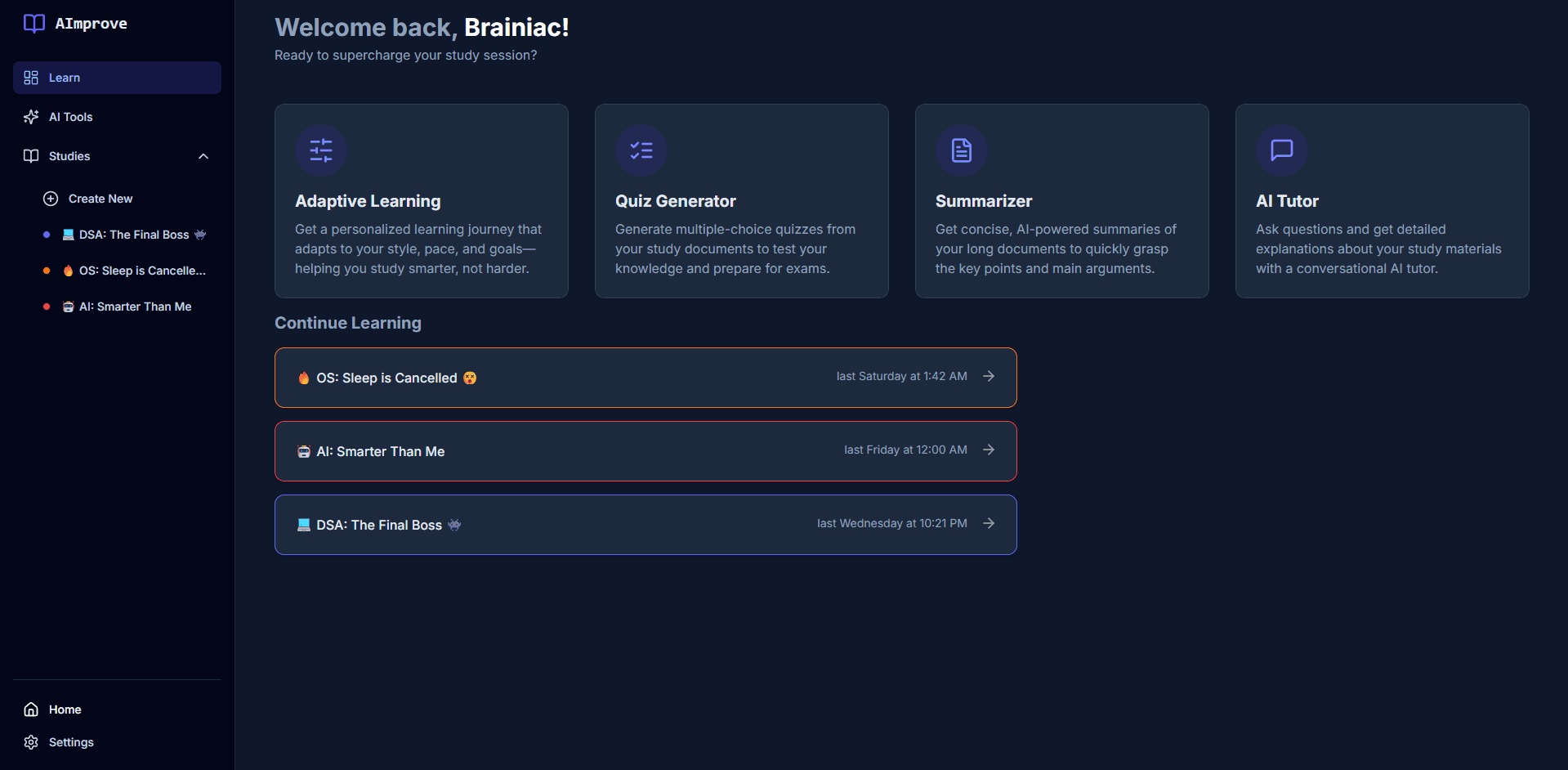Viewport: 1568px width, 770px height.
Task: Click the arrow on the DSA card
Action: [988, 523]
